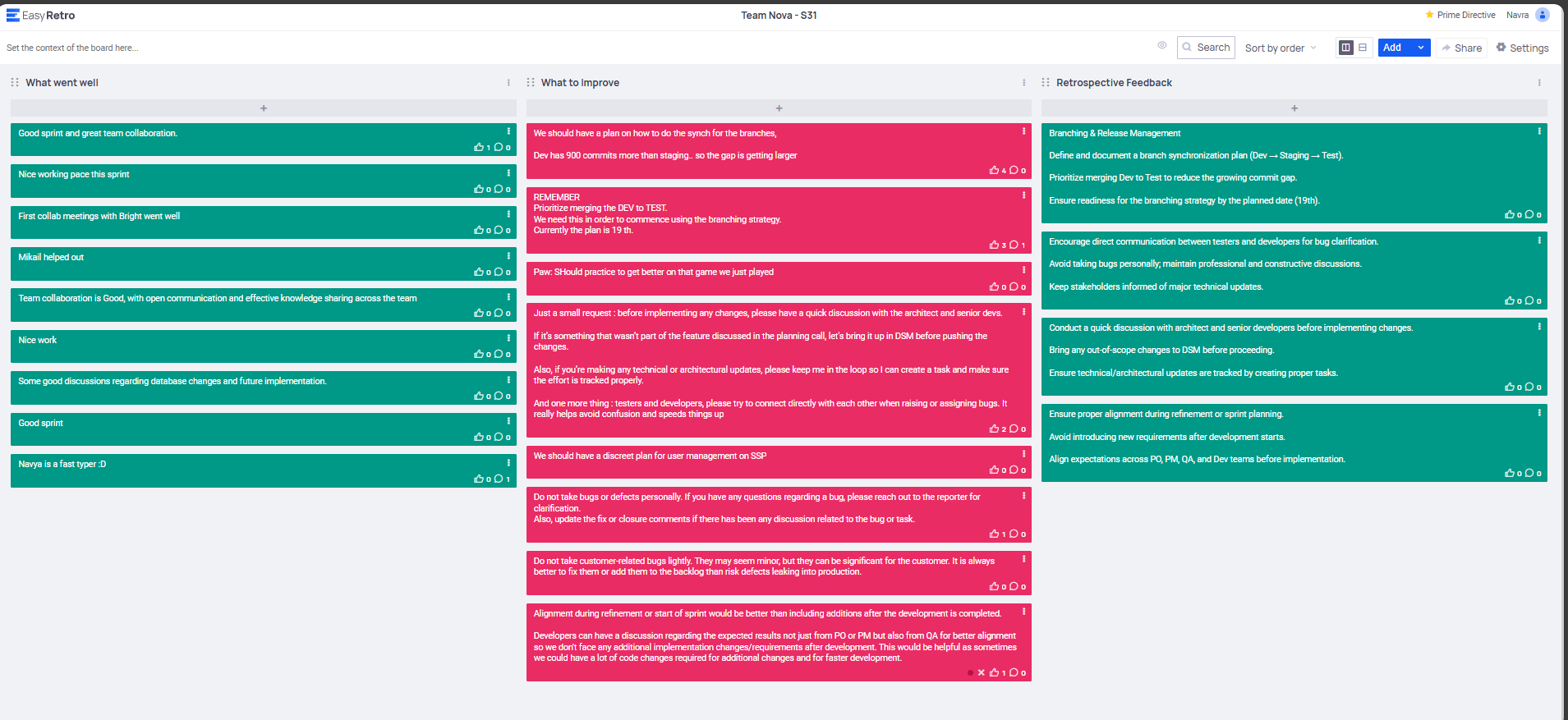Viewport: 1568px width, 720px height.
Task: Like the 'Nice working pace this sprint' card
Action: tap(479, 189)
